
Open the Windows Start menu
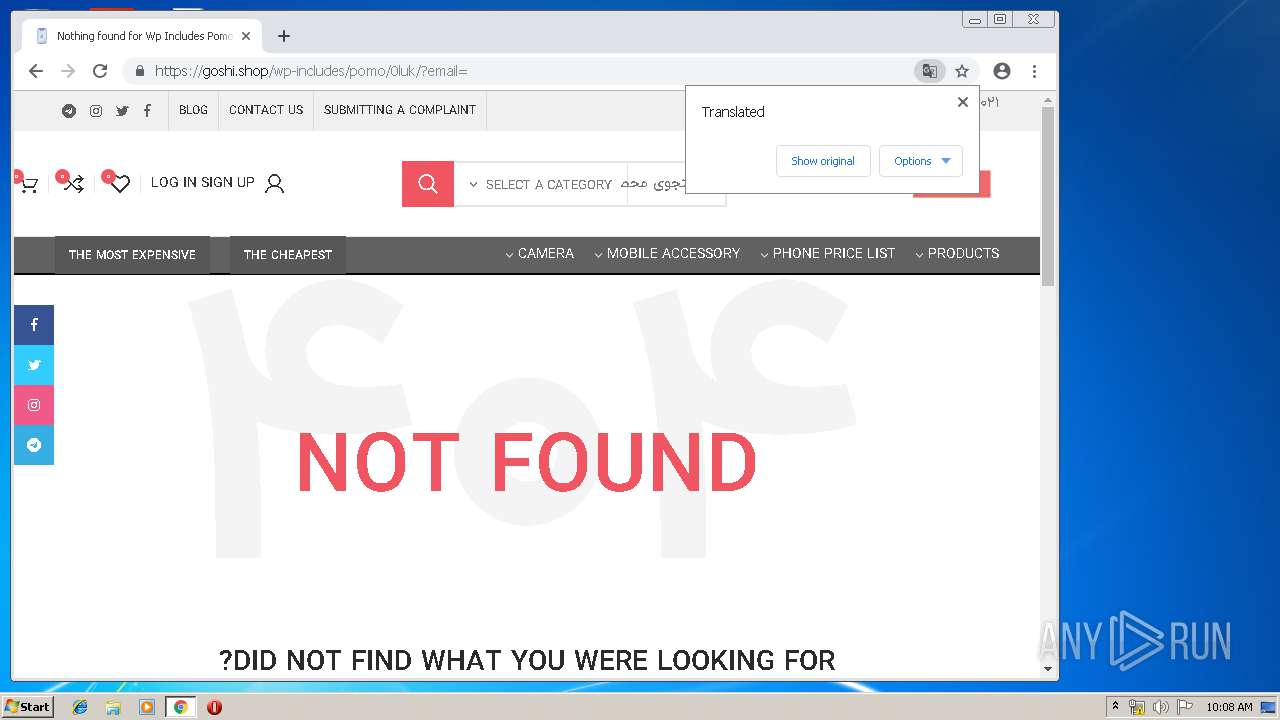(28, 707)
